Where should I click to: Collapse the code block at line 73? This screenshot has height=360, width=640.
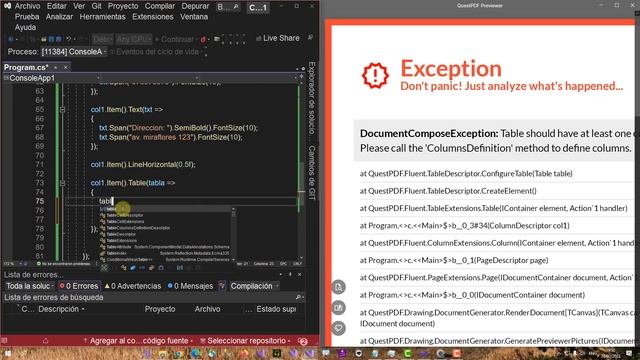point(62,183)
